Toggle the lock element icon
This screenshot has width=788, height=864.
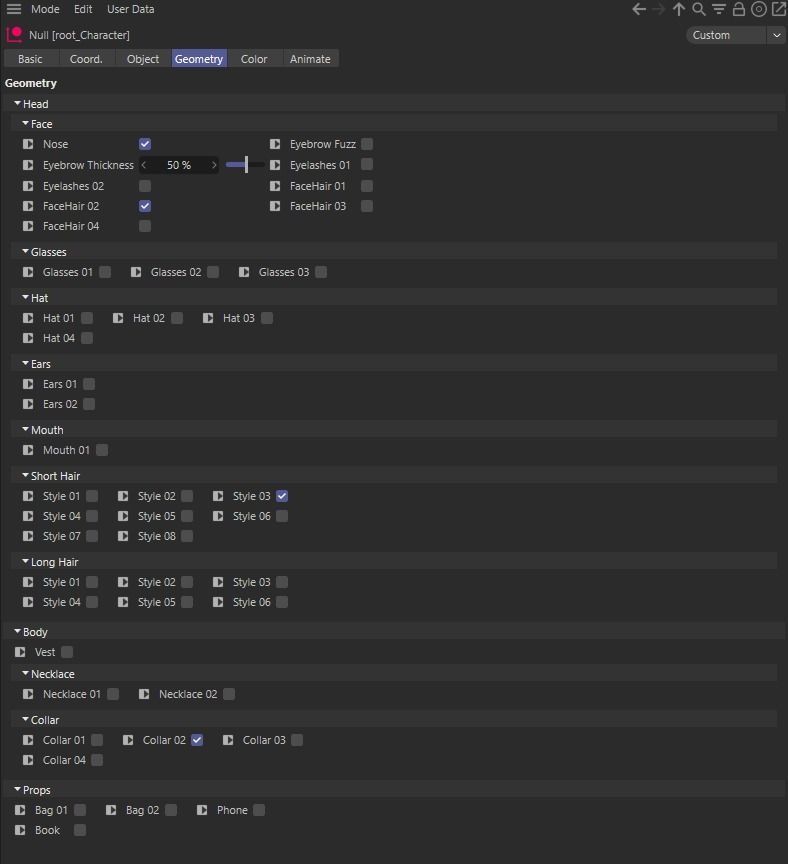pyautogui.click(x=738, y=9)
